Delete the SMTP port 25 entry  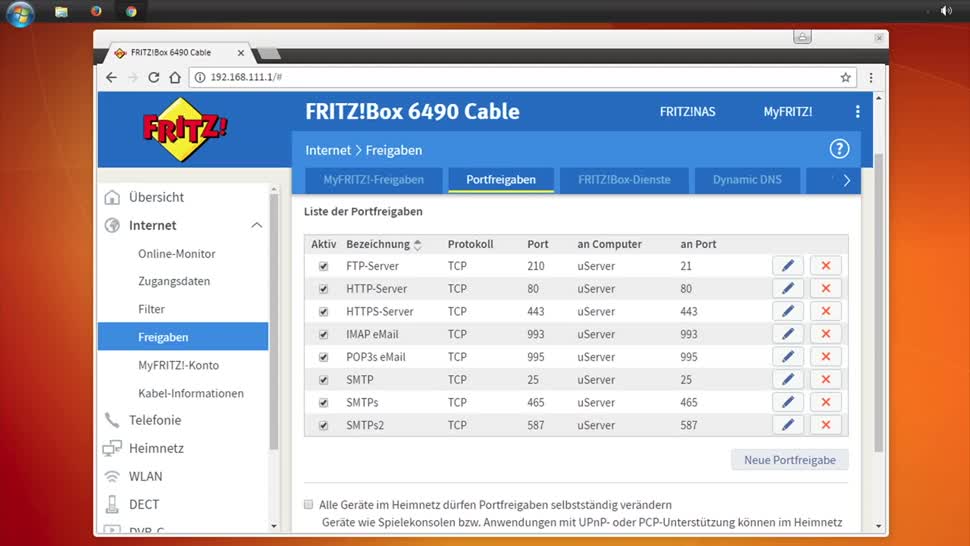point(825,380)
